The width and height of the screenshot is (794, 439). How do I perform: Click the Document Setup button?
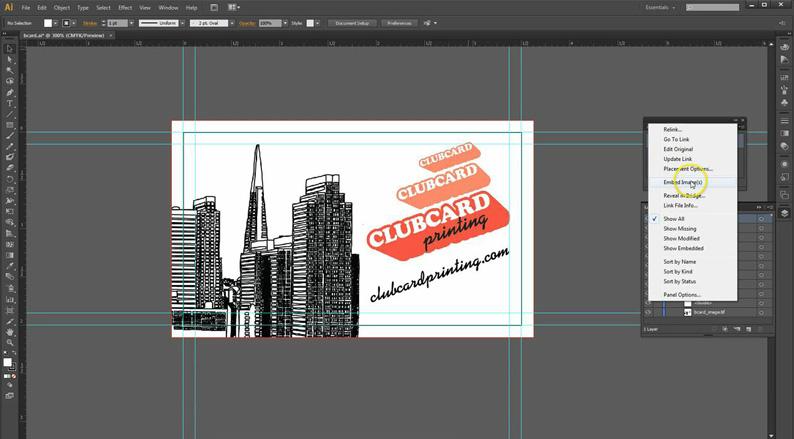352,23
